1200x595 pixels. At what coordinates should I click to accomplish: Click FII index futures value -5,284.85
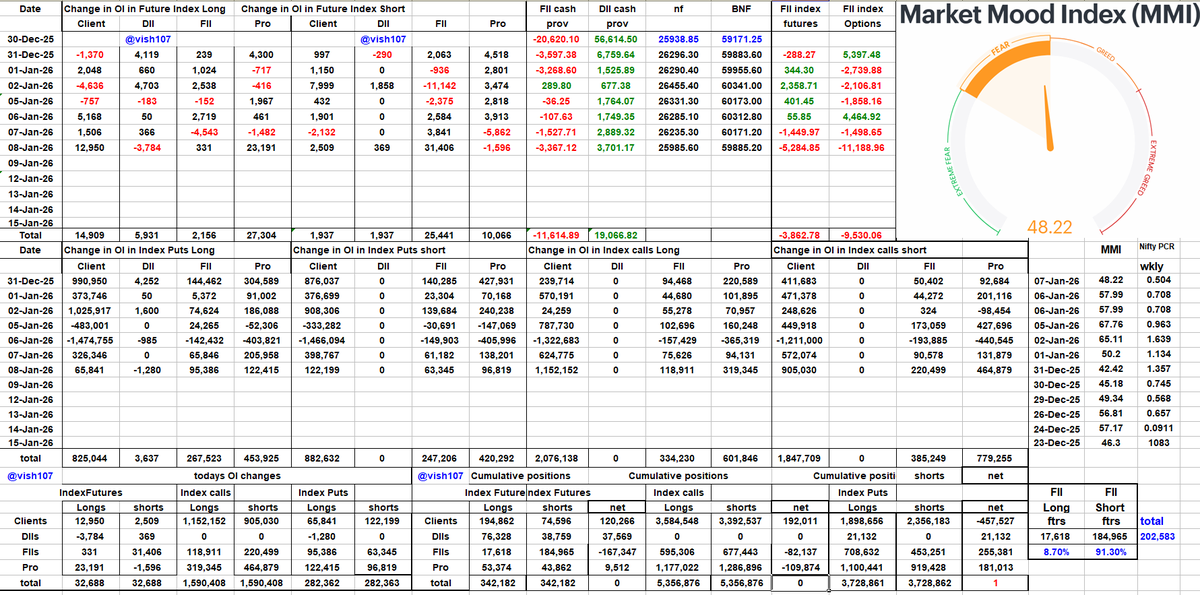tap(800, 146)
